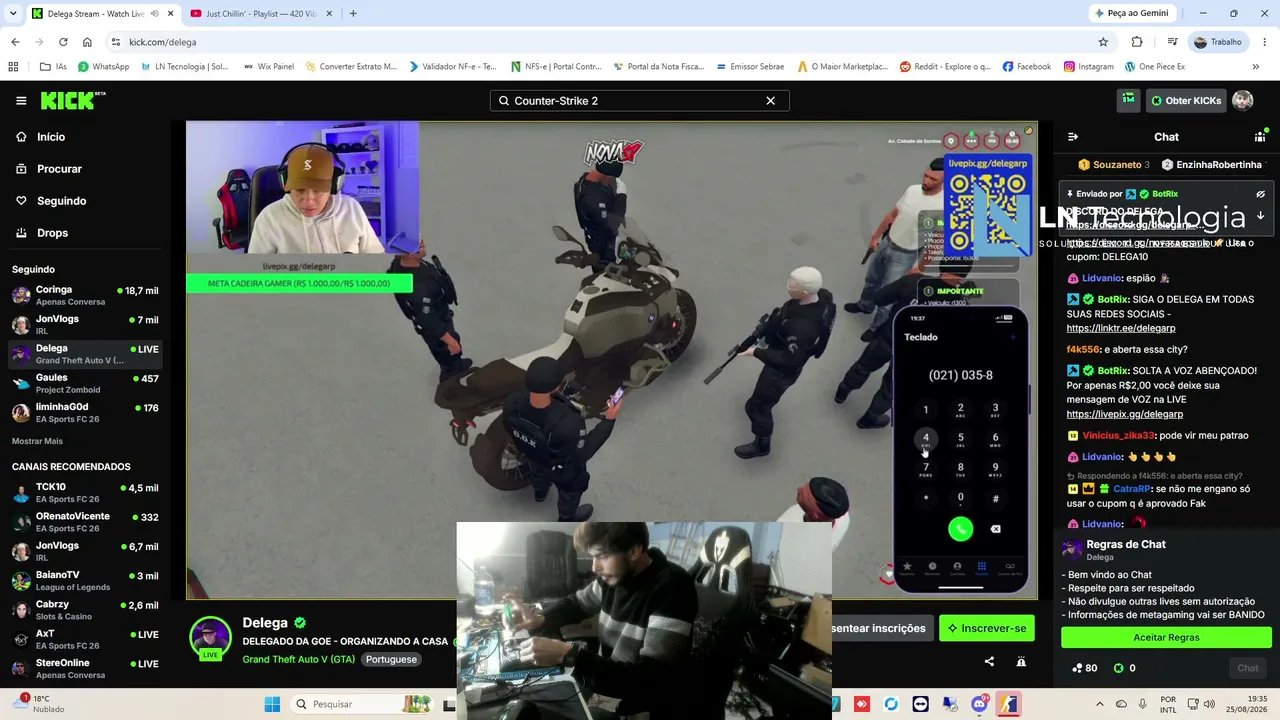Open the Grand Theft Auto V category link
This screenshot has width=1280, height=720.
[298, 660]
